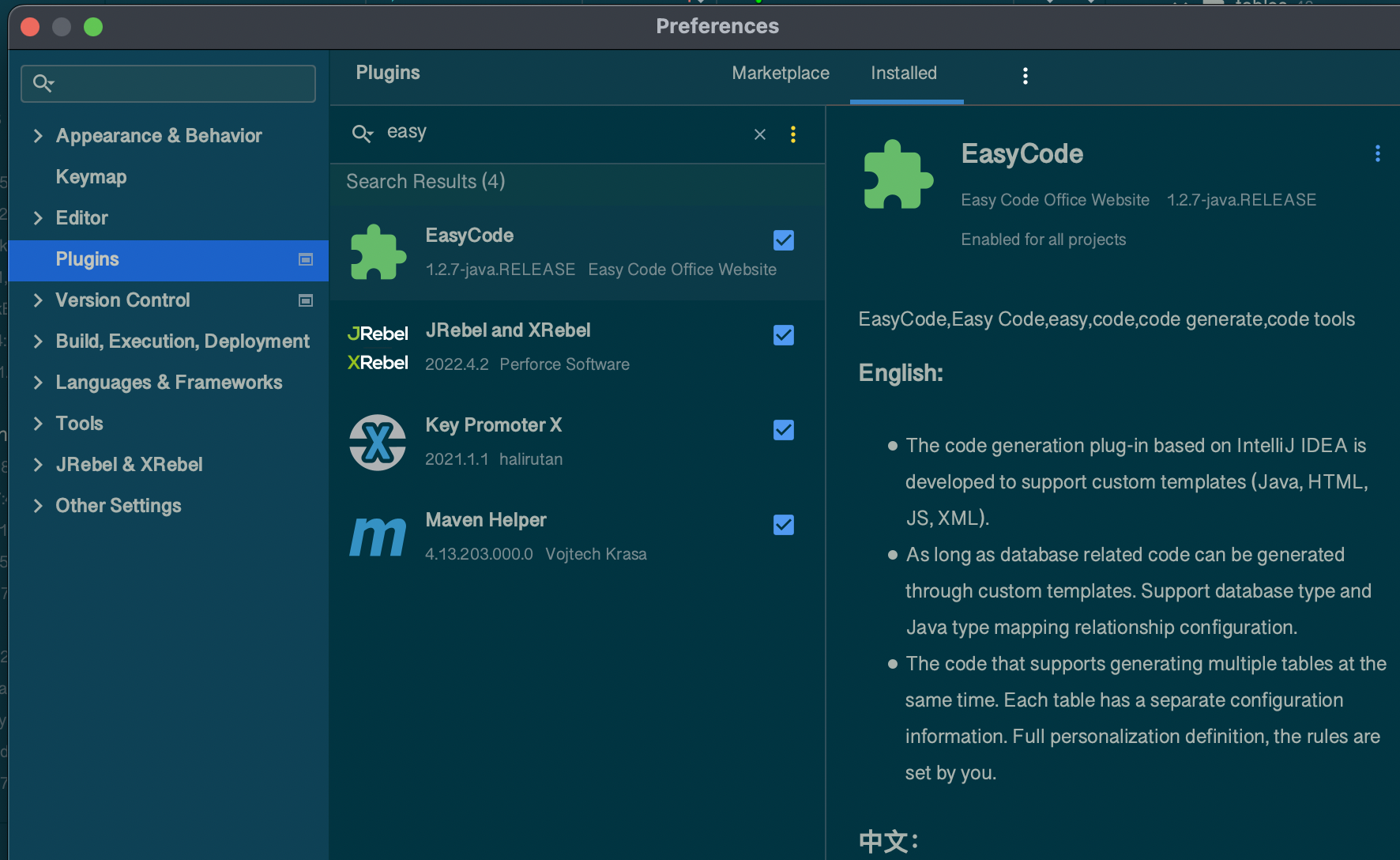Expand the Tools settings node
Viewport: 1400px width, 860px height.
(38, 424)
